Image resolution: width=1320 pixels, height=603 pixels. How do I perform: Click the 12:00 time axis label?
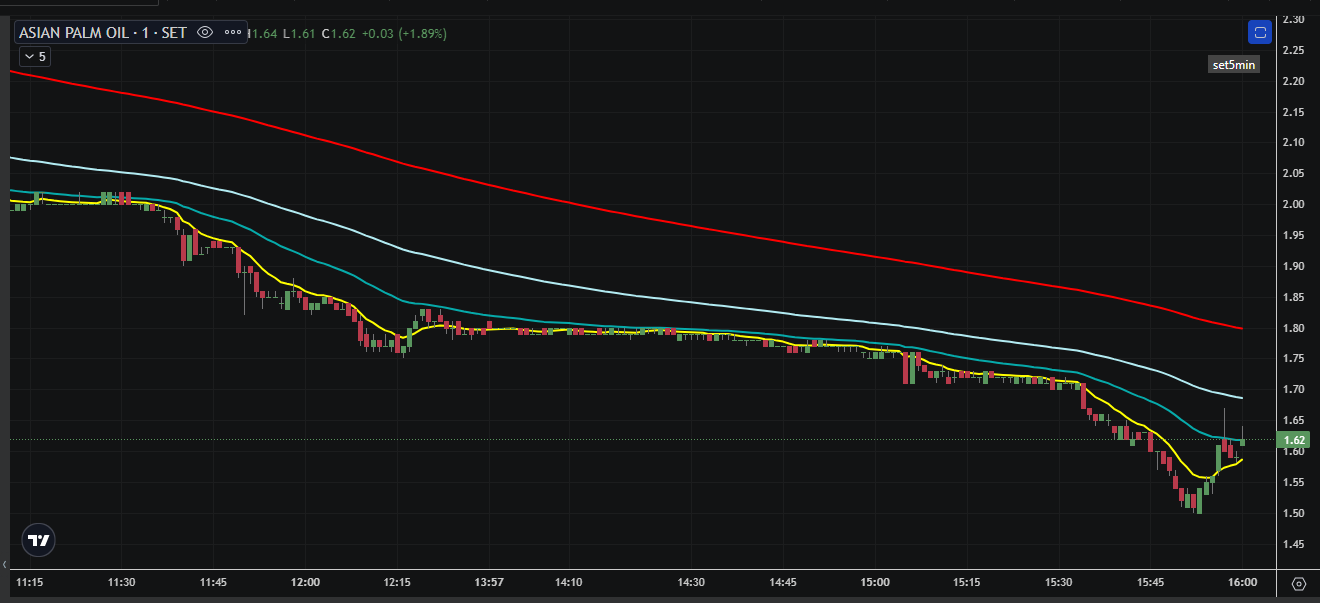[305, 582]
